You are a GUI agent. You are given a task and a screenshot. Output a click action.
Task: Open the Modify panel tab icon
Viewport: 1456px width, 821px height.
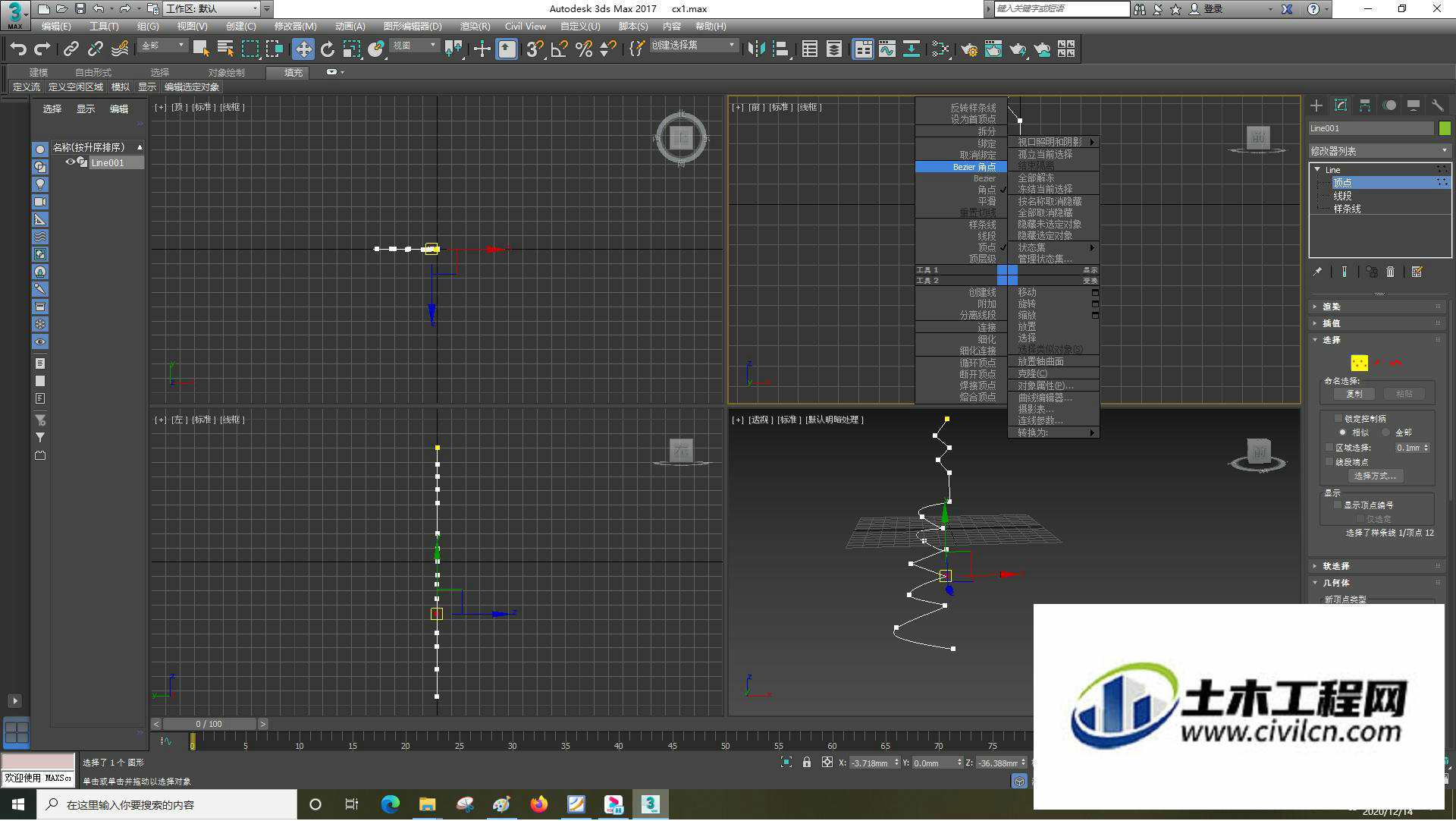click(1341, 105)
